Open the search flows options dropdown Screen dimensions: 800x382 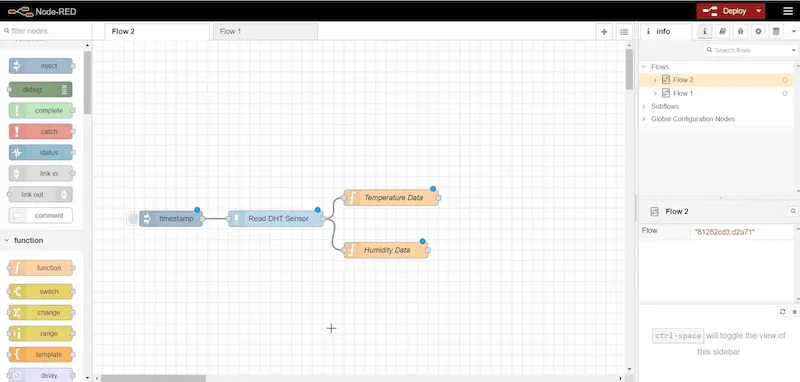(x=793, y=50)
